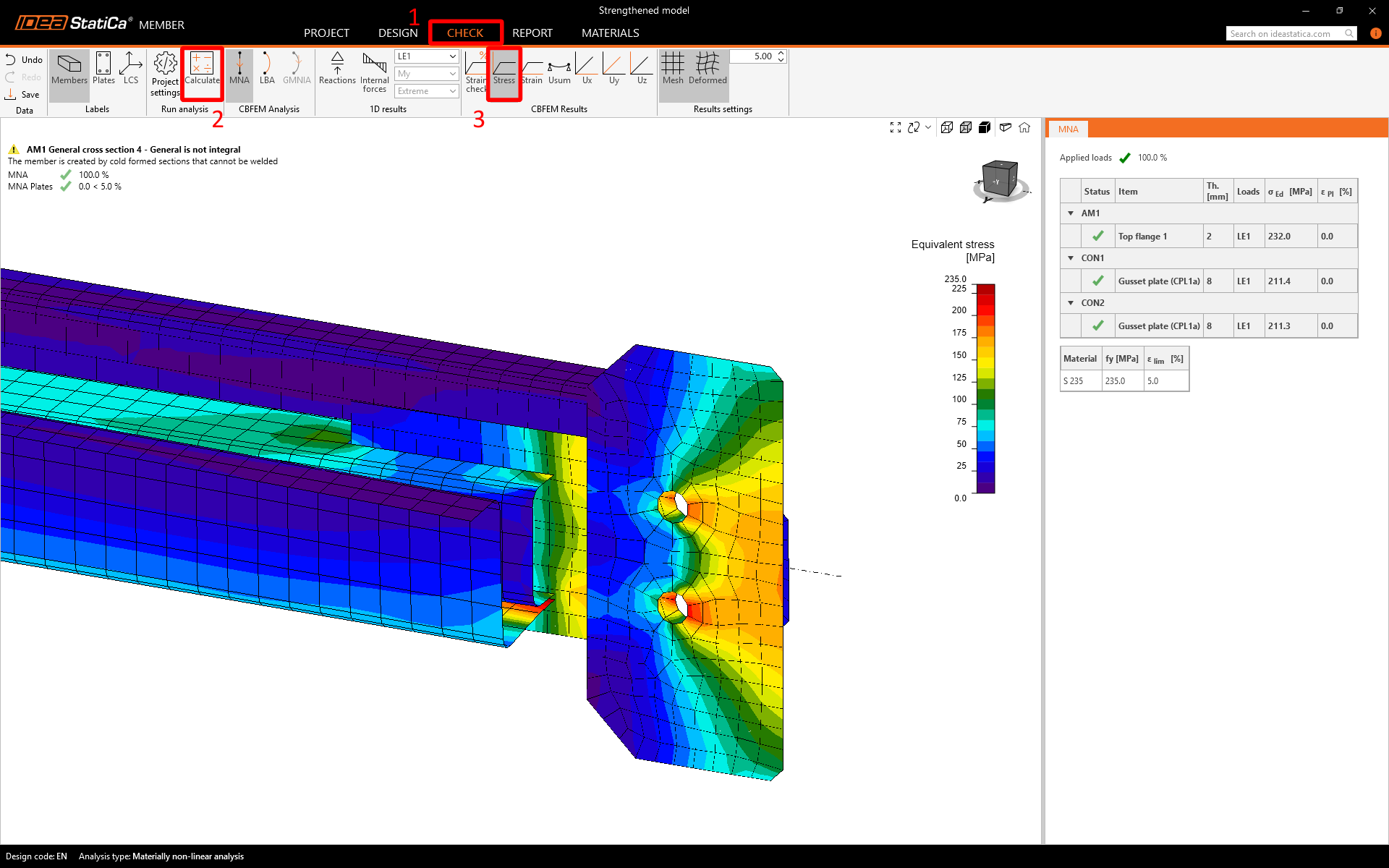1389x868 pixels.
Task: Toggle Members labels
Action: pos(69,68)
